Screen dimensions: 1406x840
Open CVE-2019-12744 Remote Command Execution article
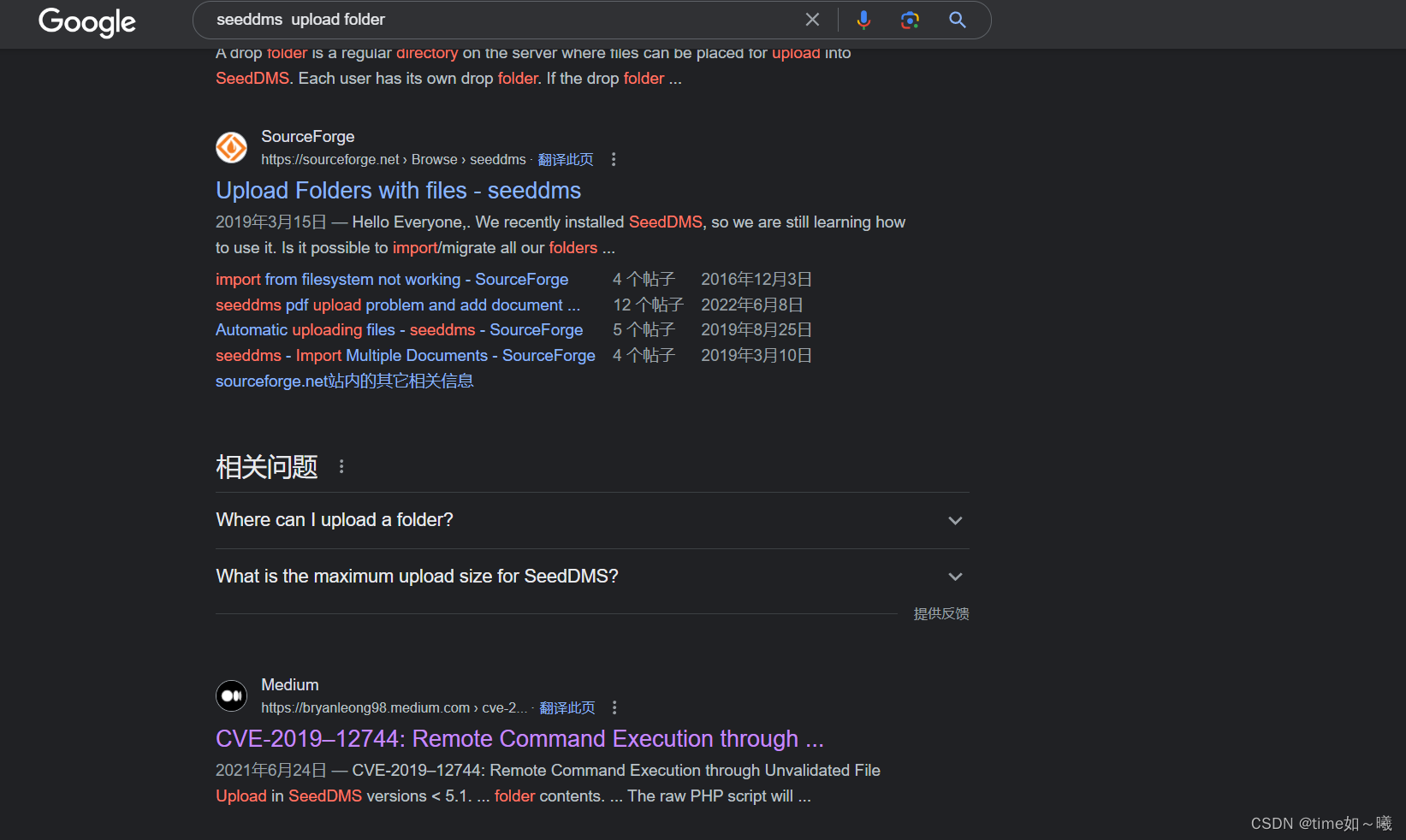click(519, 738)
